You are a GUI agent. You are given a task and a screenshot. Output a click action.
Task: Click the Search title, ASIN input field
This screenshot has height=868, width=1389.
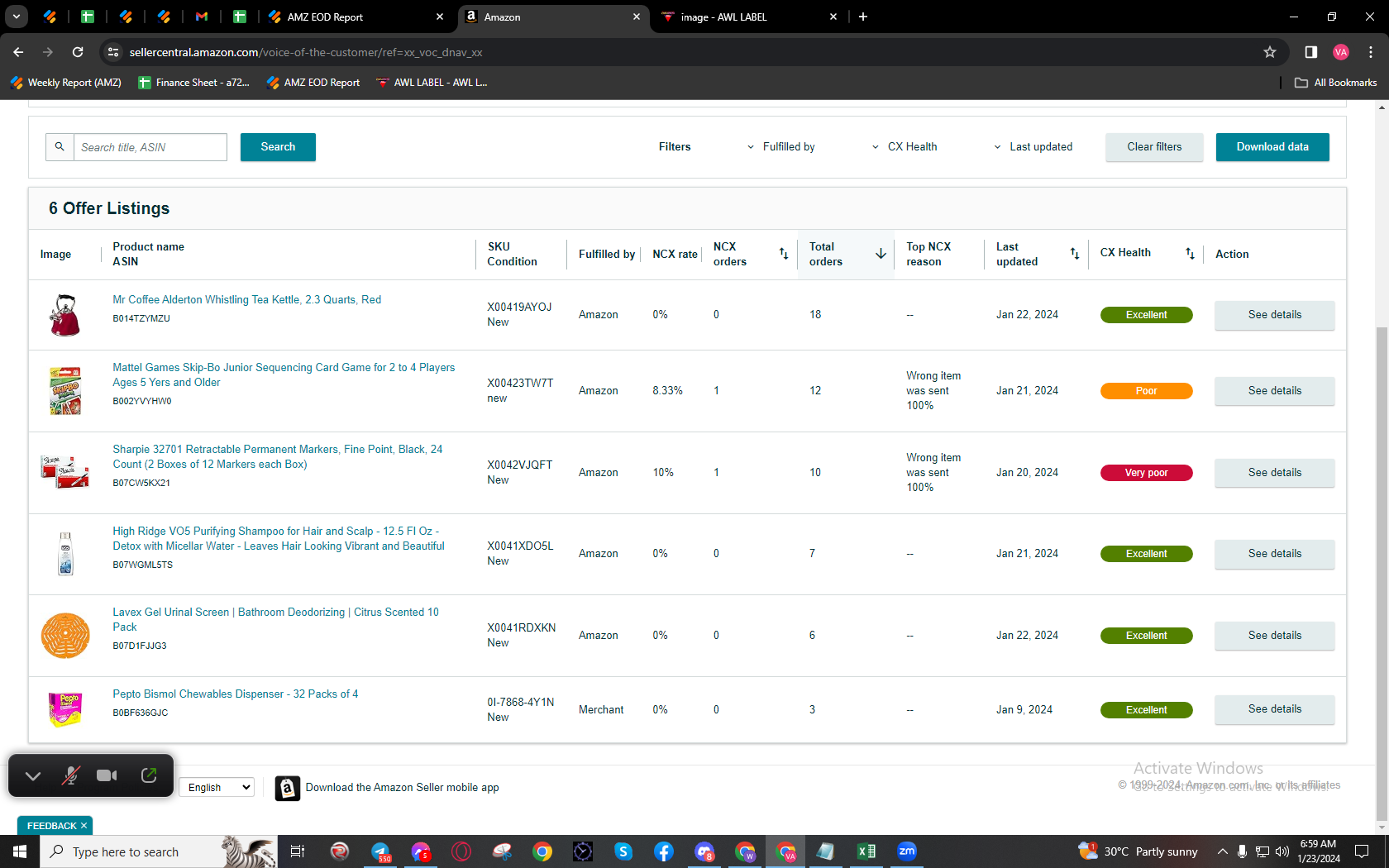[150, 147]
